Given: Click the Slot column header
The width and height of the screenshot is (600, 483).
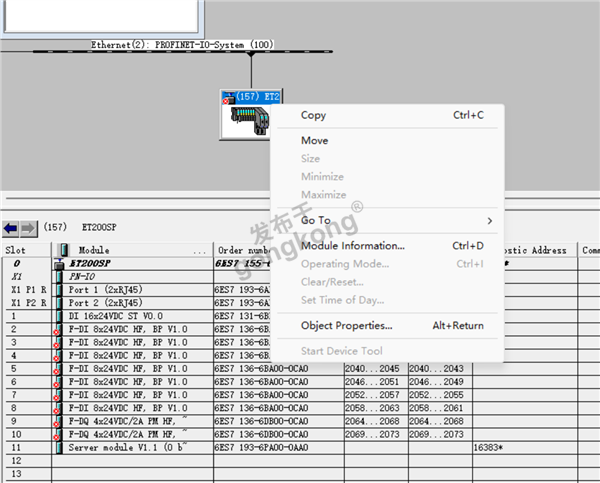Looking at the screenshot, I should pyautogui.click(x=26, y=250).
